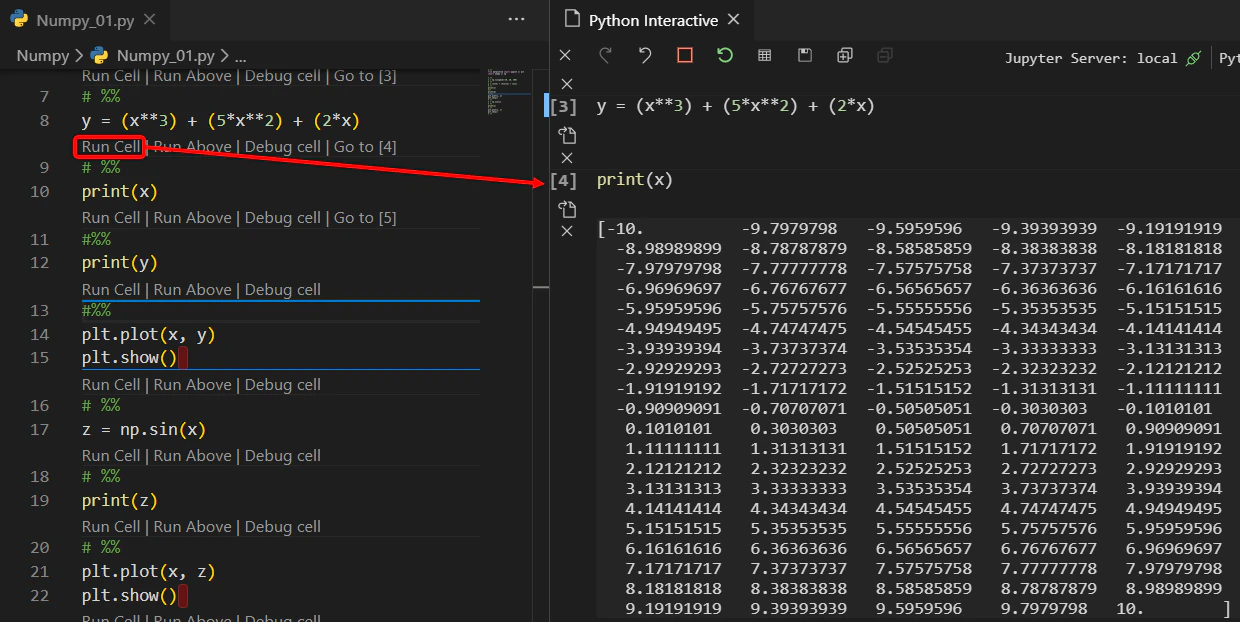Click the print(y) line in the editor
This screenshot has width=1240, height=622.
120,263
